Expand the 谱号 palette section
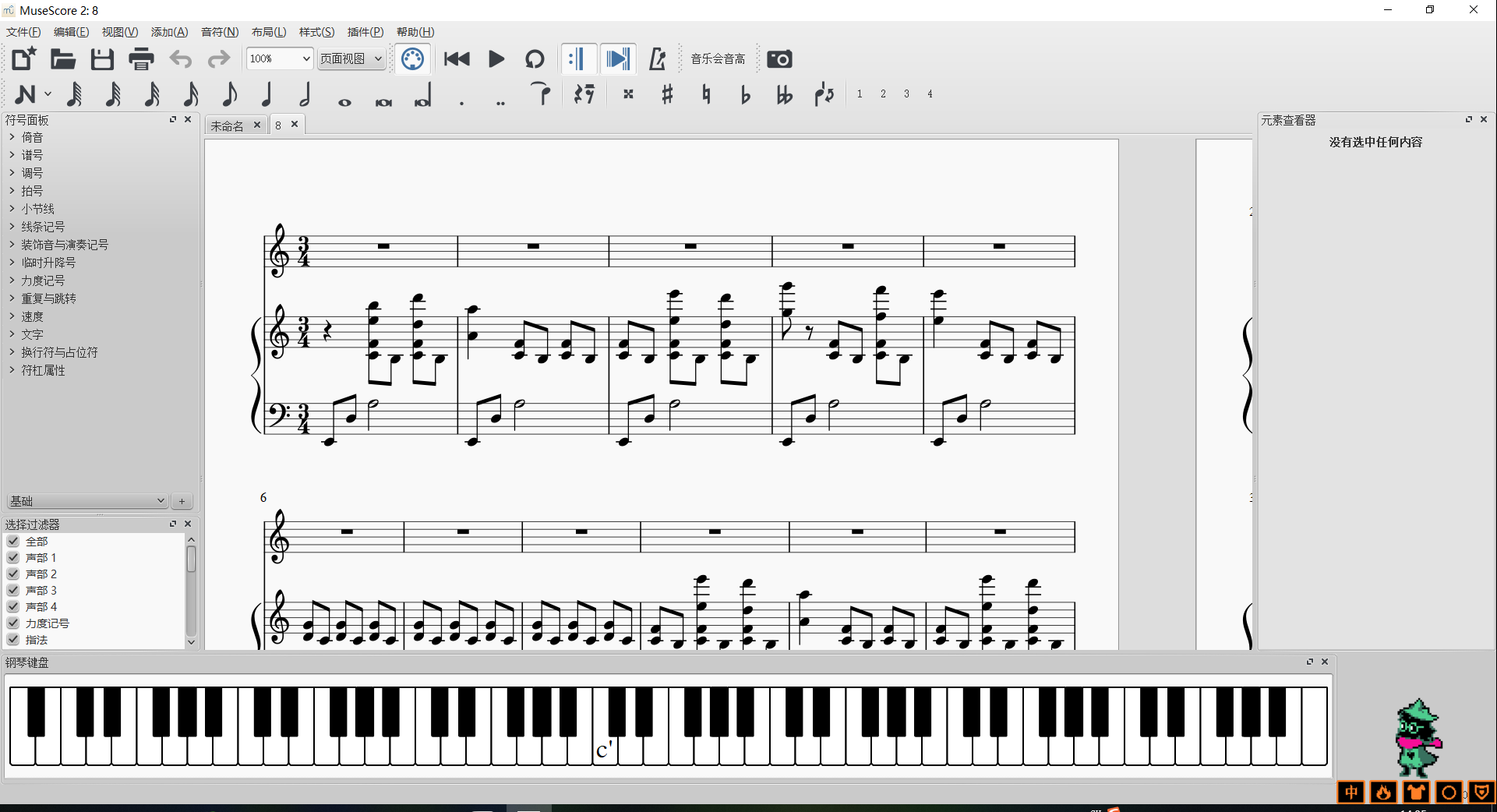 32,155
